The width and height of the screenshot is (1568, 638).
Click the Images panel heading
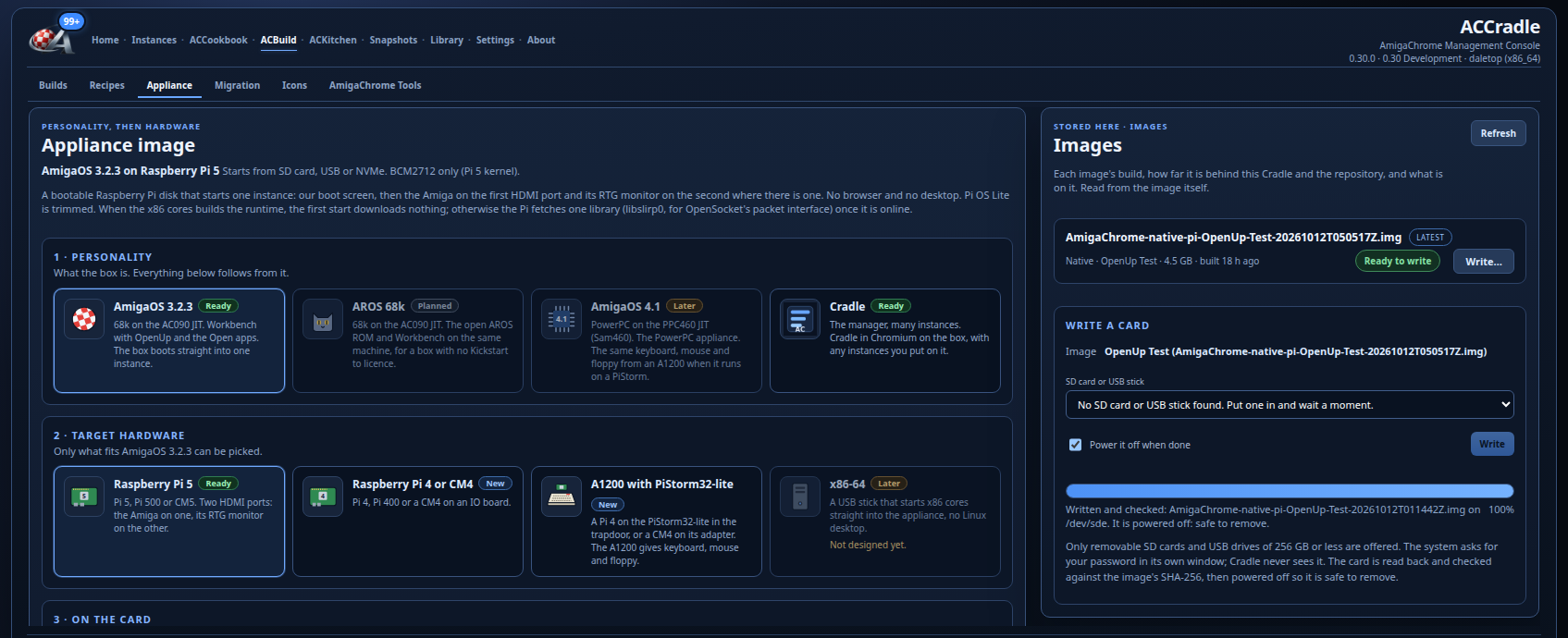coord(1087,145)
